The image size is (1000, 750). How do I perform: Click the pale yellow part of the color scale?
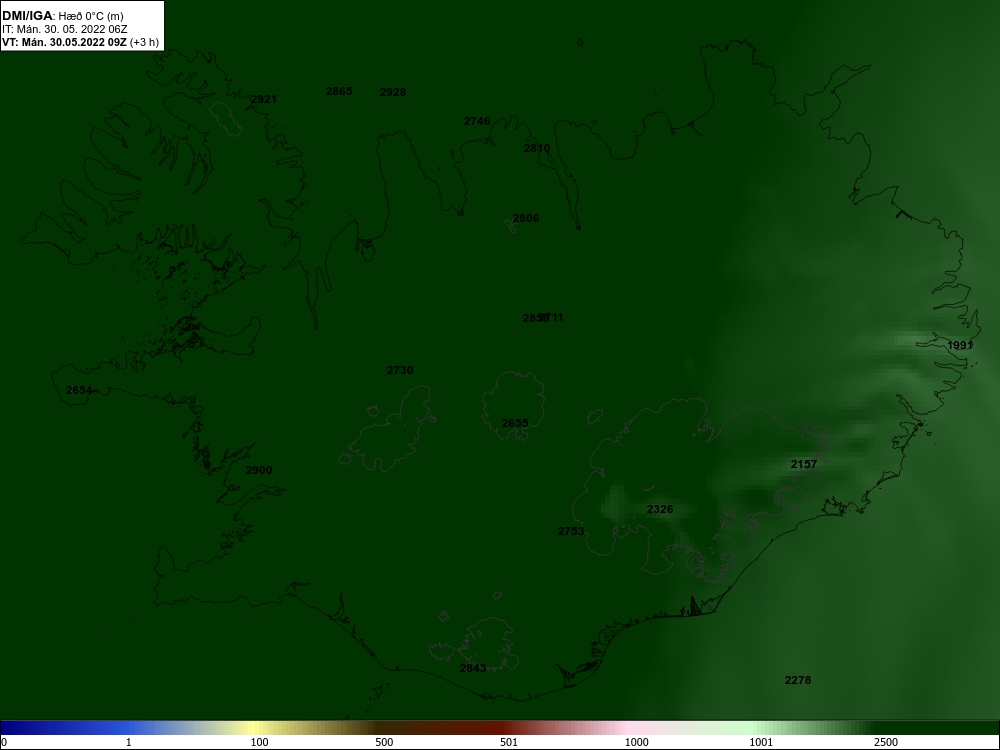coord(255,728)
